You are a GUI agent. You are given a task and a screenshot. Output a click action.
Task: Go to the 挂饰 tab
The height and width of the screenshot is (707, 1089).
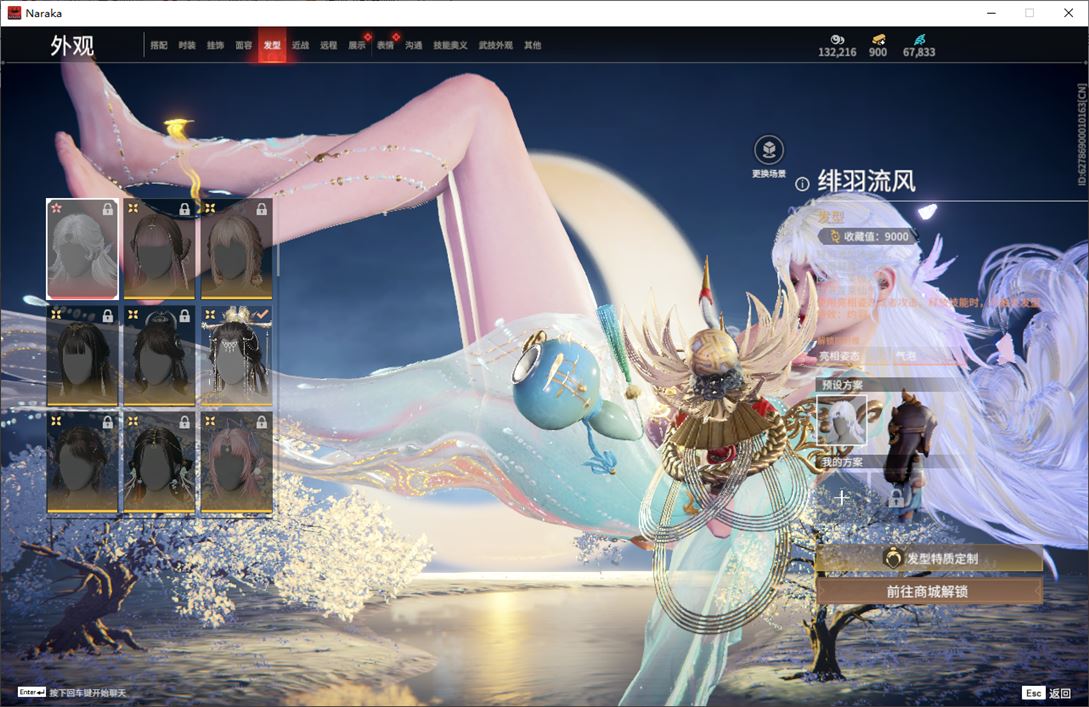(x=215, y=45)
